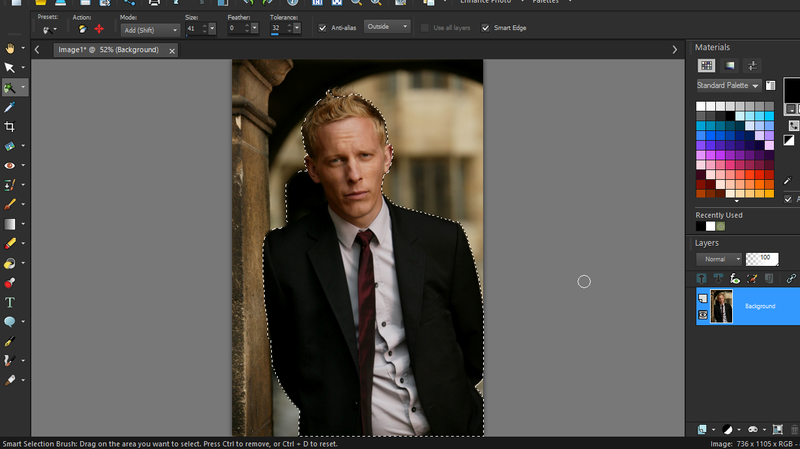800x449 pixels.
Task: Open the Palettes menu
Action: click(x=545, y=2)
